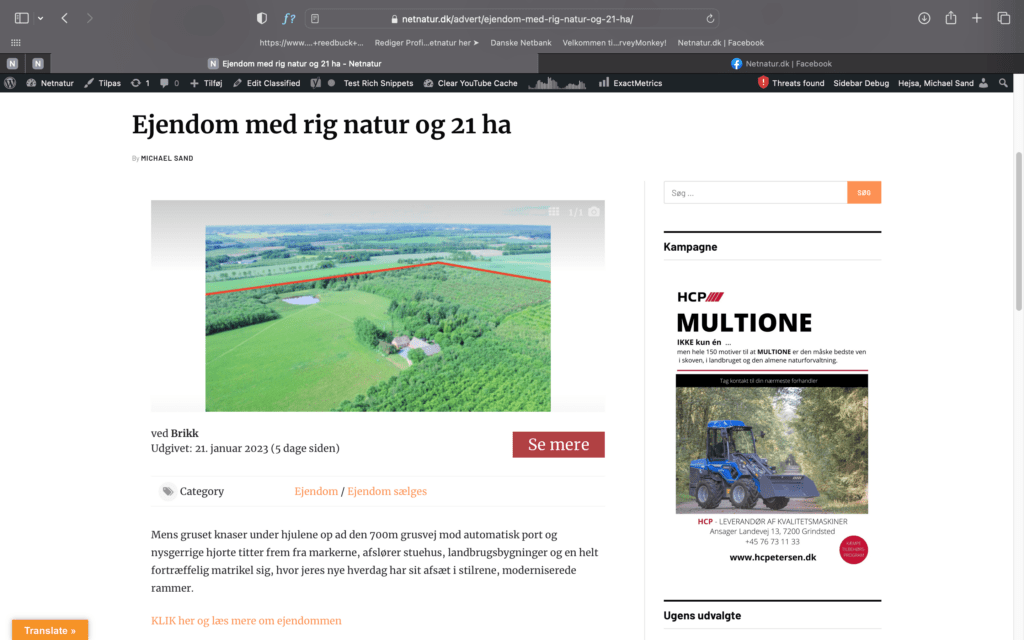This screenshot has width=1024, height=640.
Task: Toggle the privacy shield icon
Action: (x=262, y=18)
